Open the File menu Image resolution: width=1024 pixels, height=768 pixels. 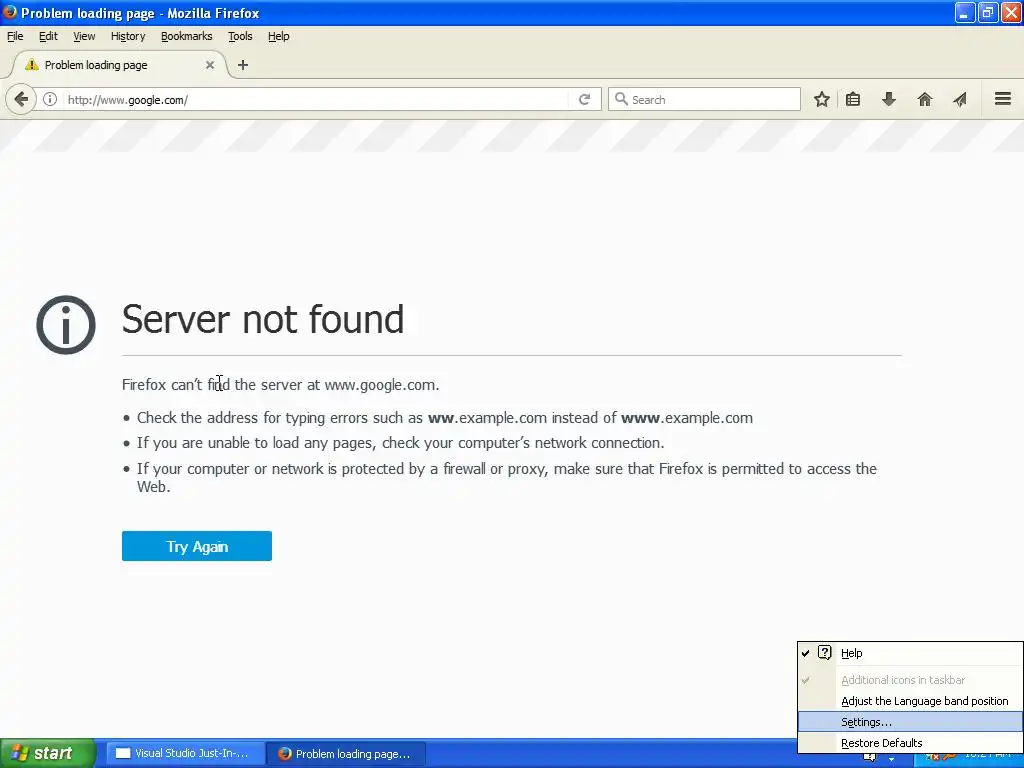pos(15,36)
